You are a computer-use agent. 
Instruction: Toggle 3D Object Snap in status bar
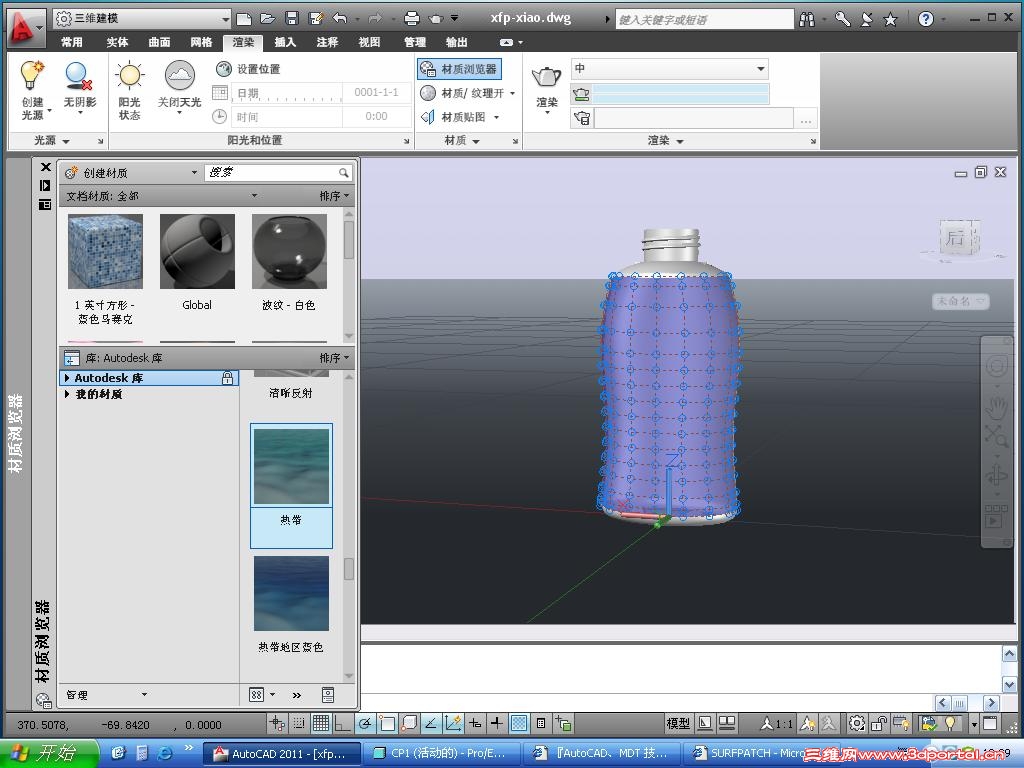409,723
